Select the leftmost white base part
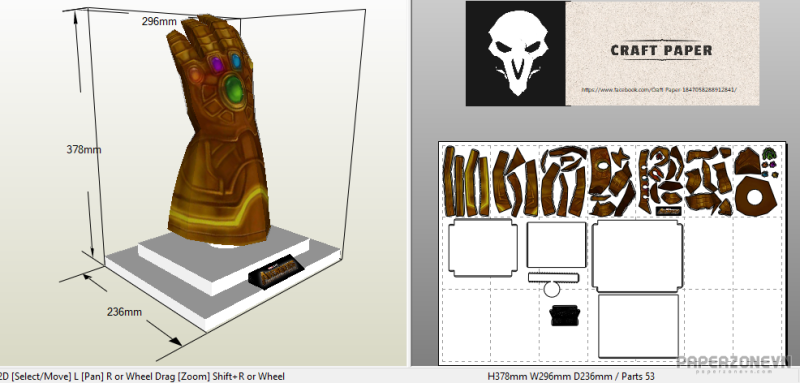800x383 pixels. [482, 247]
